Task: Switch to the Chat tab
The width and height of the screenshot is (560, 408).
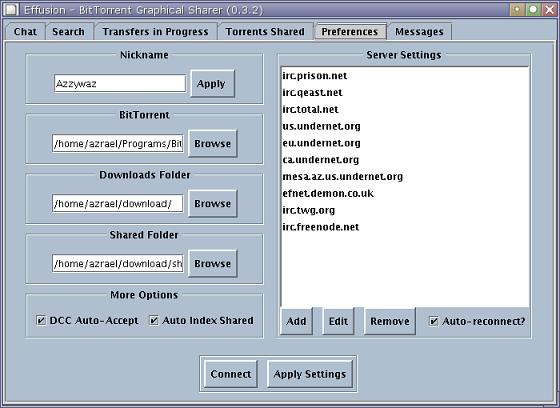Action: click(x=25, y=31)
